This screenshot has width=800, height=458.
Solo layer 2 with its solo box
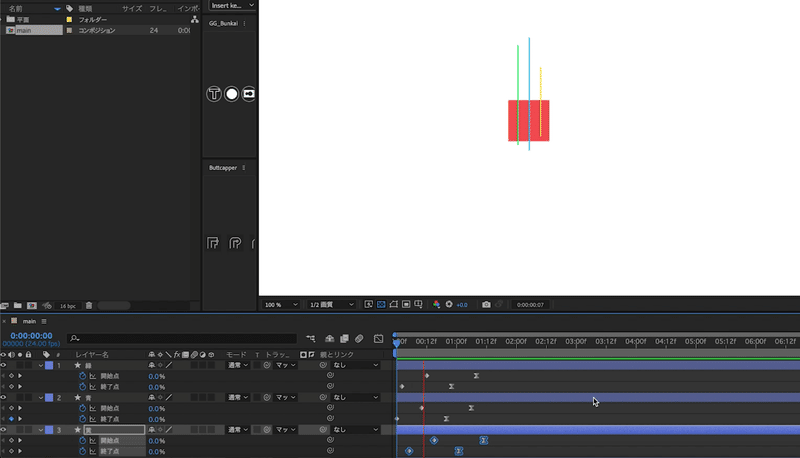coord(20,397)
